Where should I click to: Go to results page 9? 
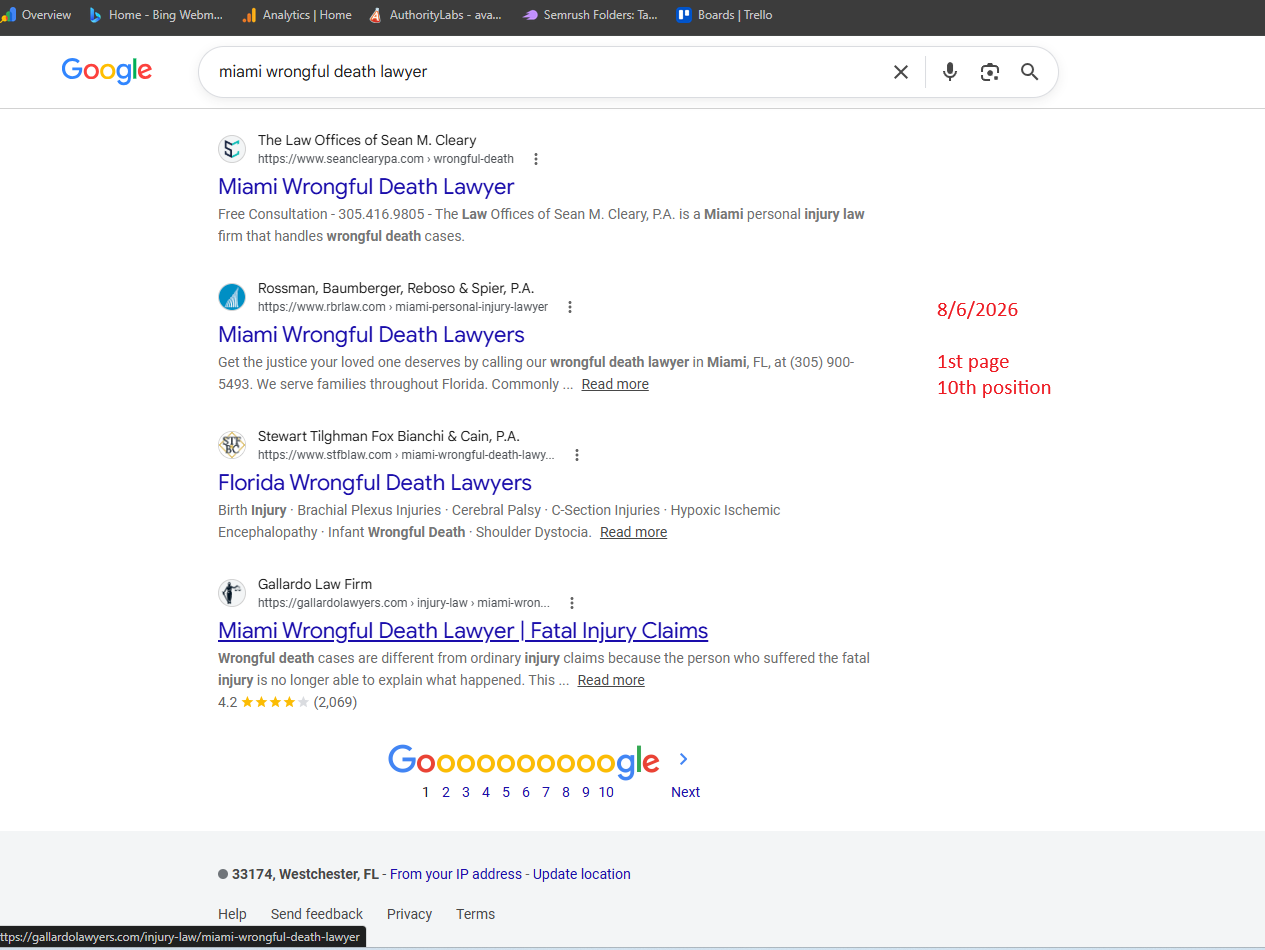[586, 792]
